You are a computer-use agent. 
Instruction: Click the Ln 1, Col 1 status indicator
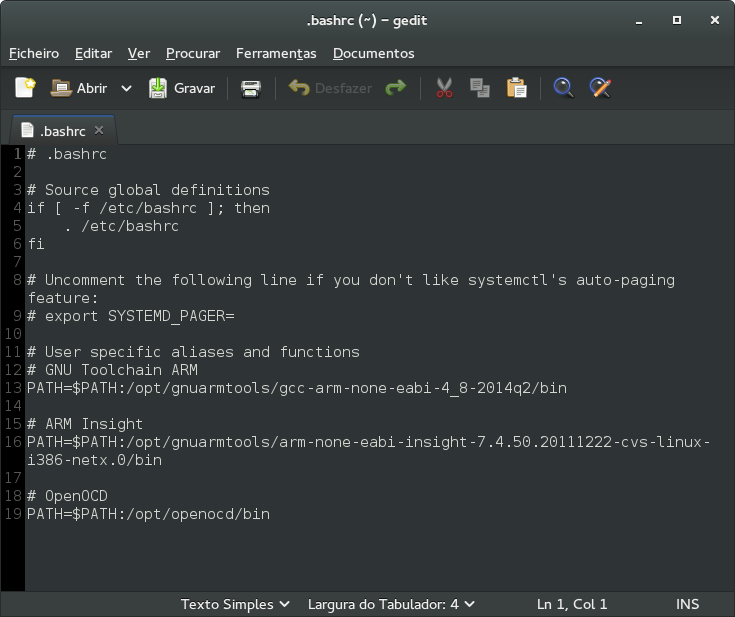[x=571, y=604]
